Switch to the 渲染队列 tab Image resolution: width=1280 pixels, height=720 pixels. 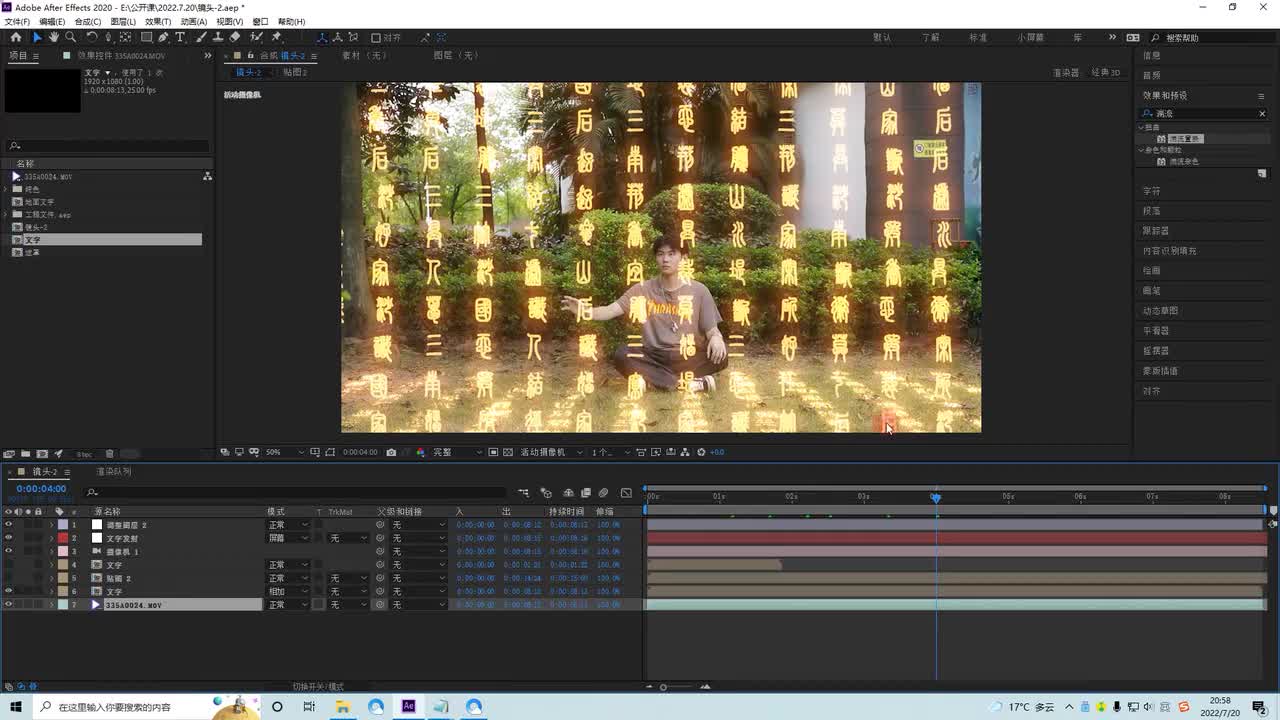(x=113, y=471)
